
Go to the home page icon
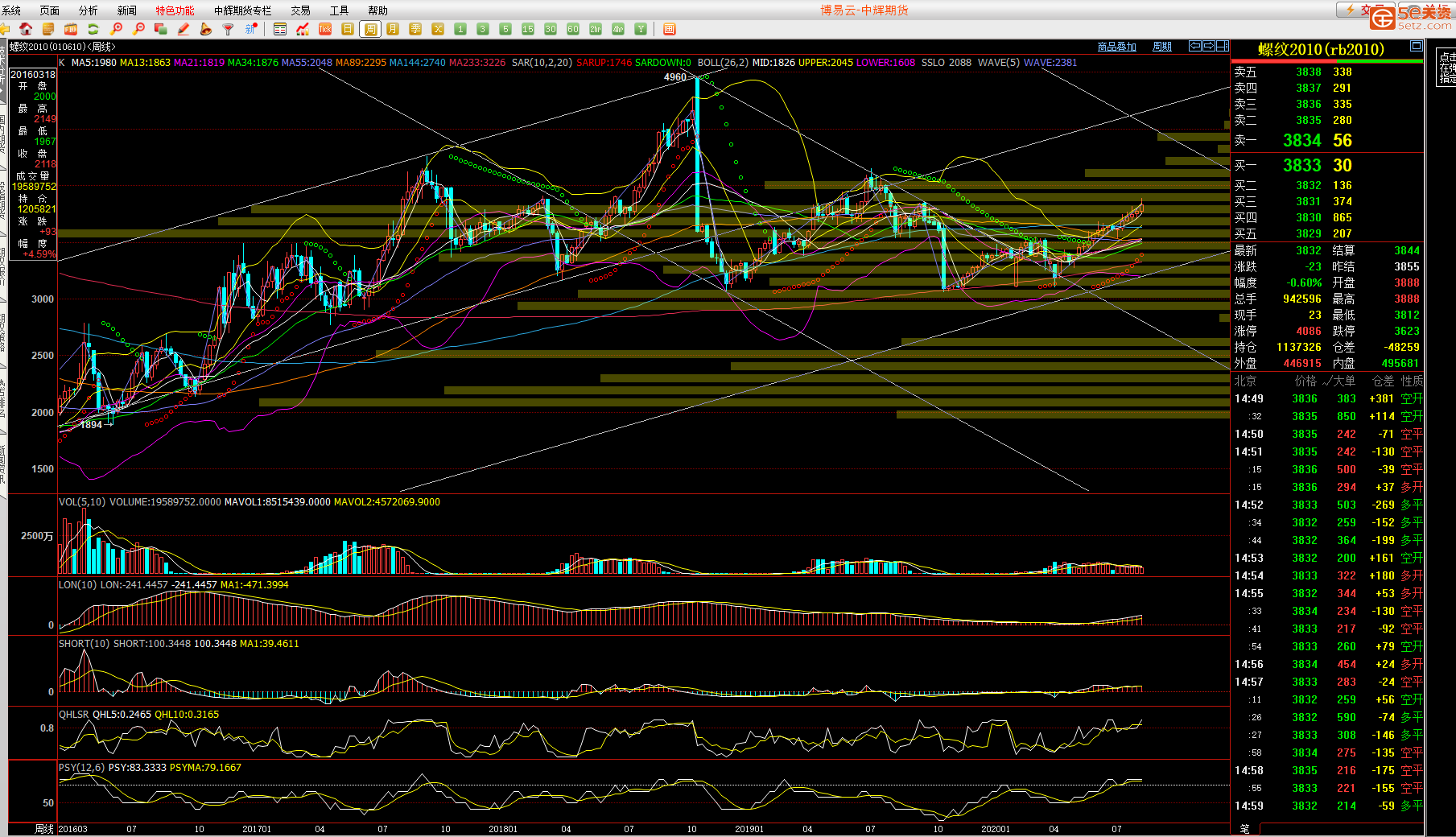[26, 29]
